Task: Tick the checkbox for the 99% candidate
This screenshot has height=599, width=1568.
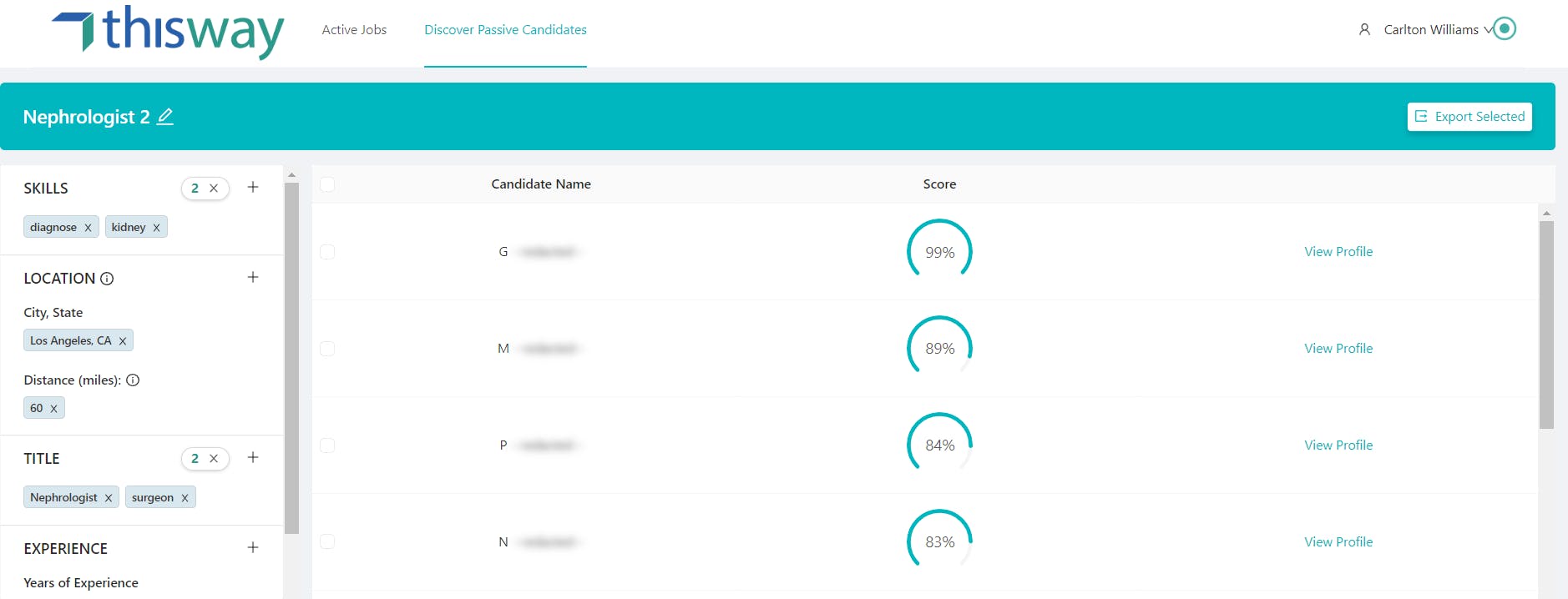Action: coord(327,252)
